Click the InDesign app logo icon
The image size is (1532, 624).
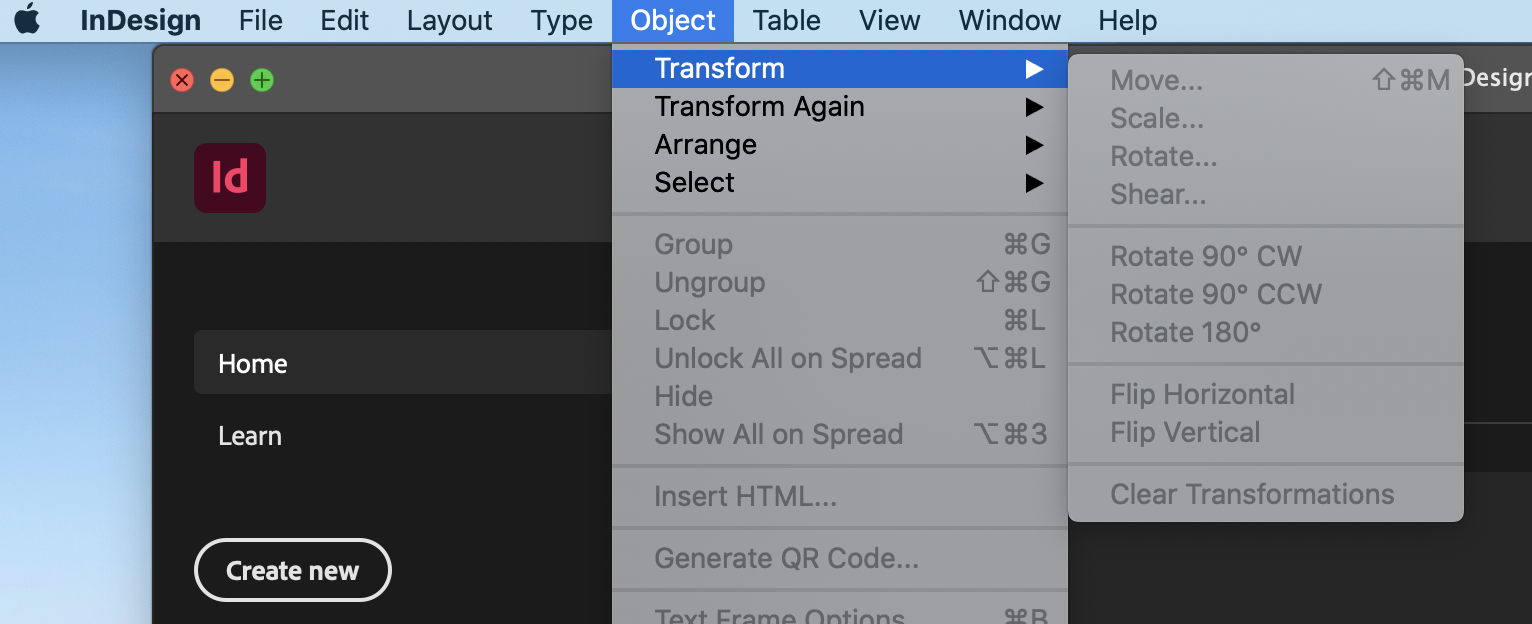[230, 177]
